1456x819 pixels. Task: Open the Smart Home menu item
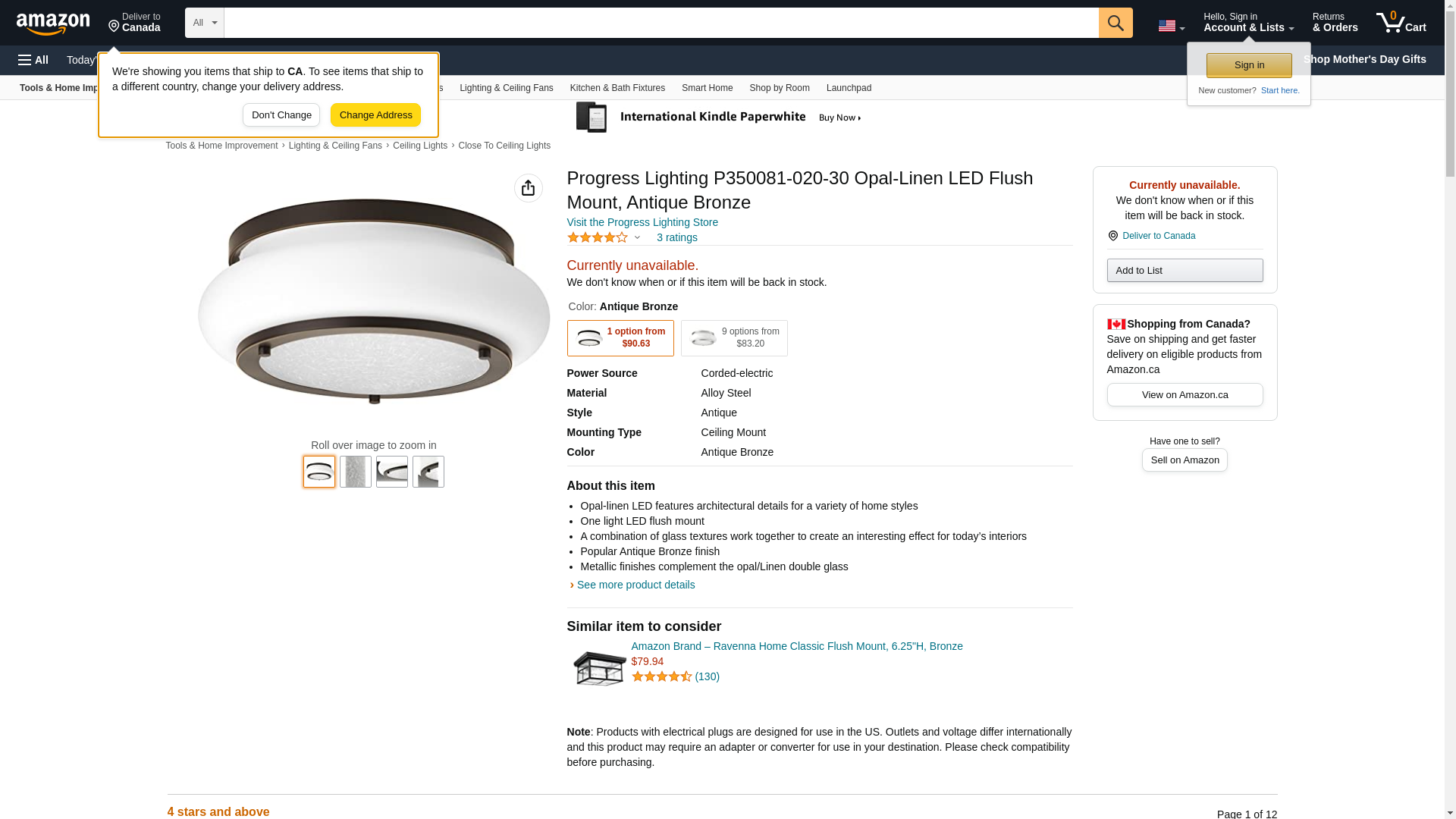(707, 88)
